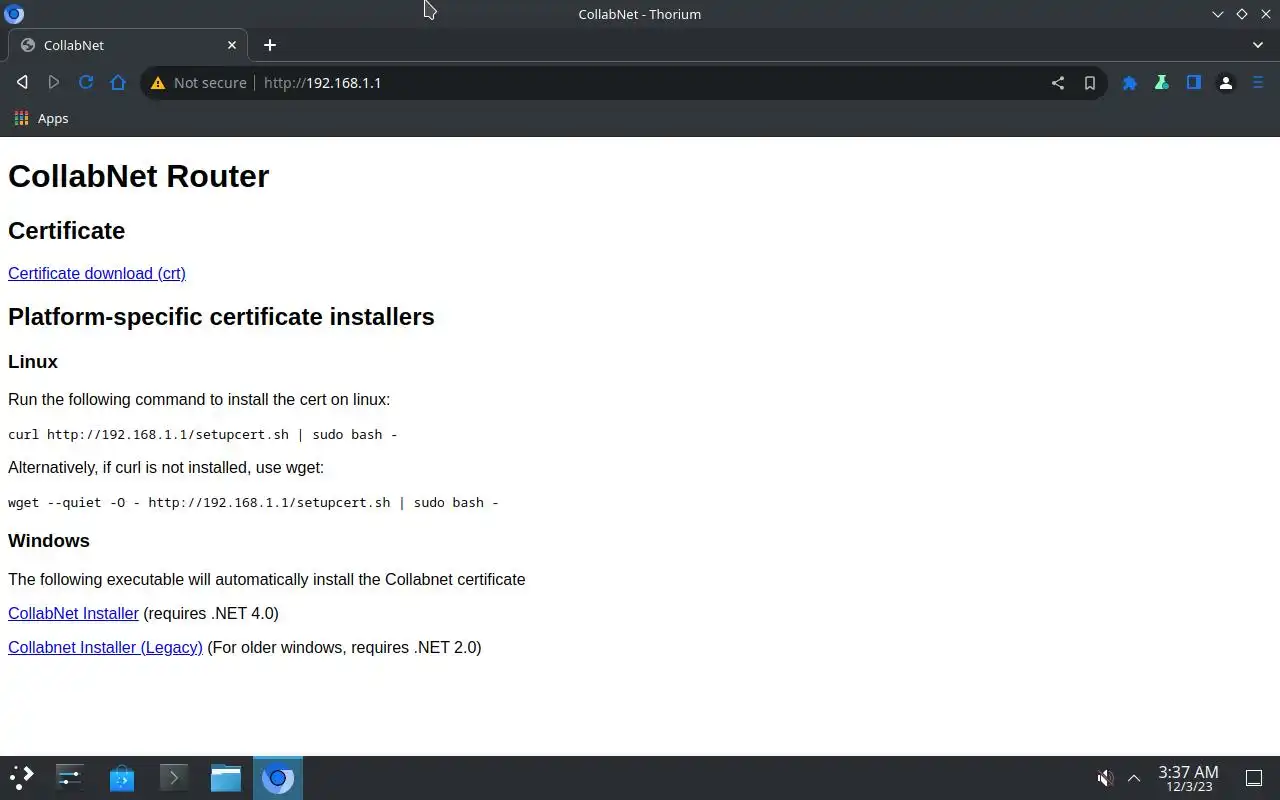Image resolution: width=1280 pixels, height=800 pixels.
Task: Click the wget setupcert.sh command text
Action: point(253,502)
